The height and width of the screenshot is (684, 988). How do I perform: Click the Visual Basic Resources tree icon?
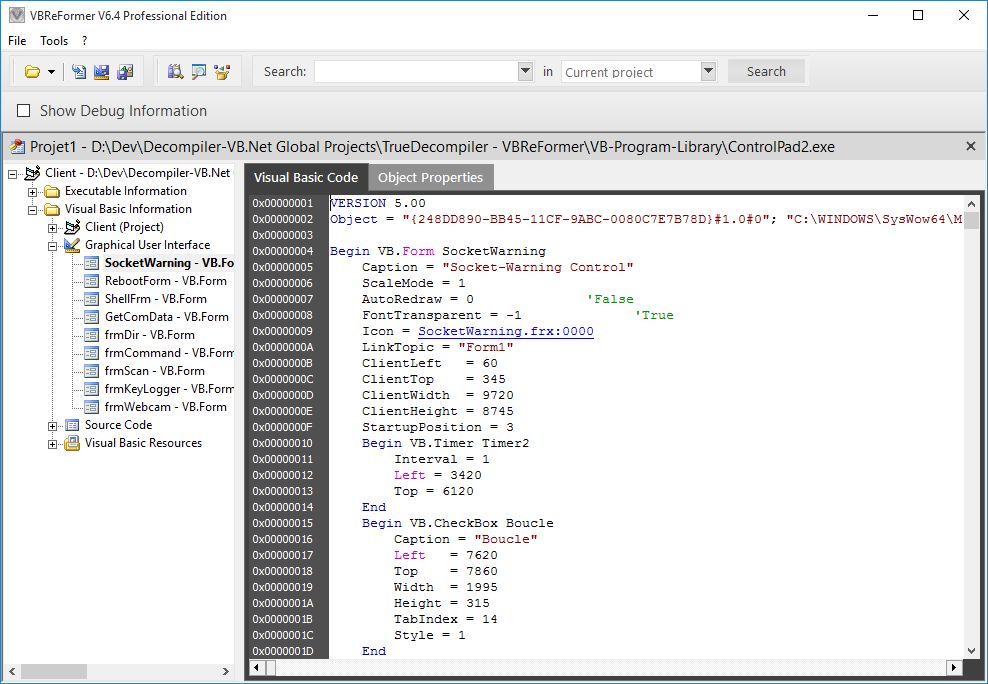[72, 443]
